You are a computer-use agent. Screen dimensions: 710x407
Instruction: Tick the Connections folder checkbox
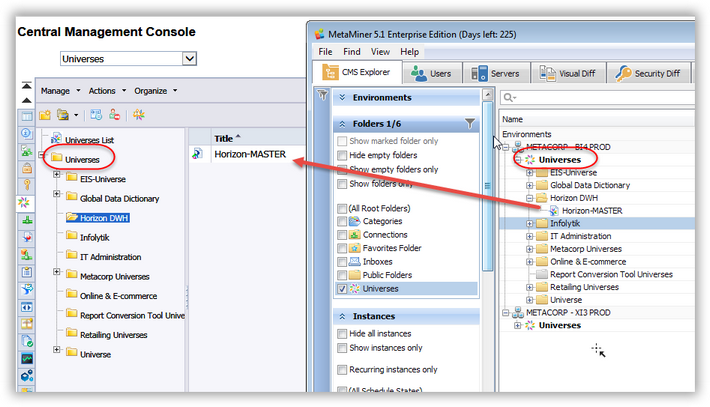[x=342, y=235]
